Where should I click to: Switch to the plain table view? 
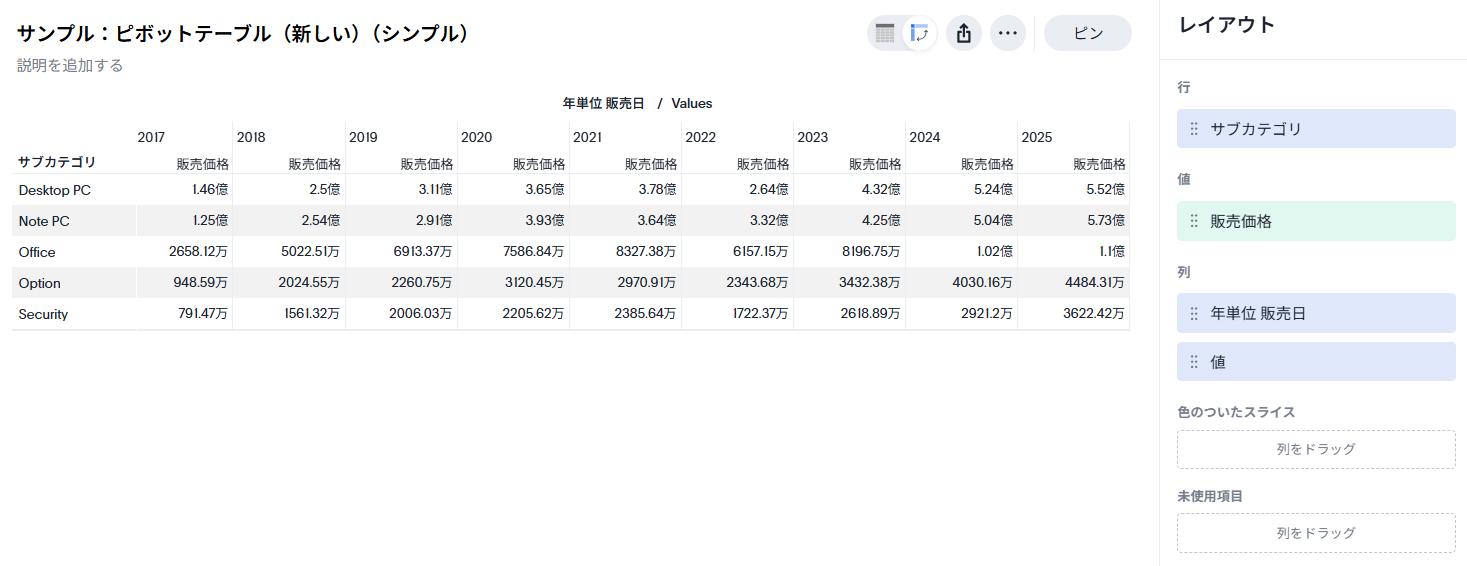pos(885,33)
